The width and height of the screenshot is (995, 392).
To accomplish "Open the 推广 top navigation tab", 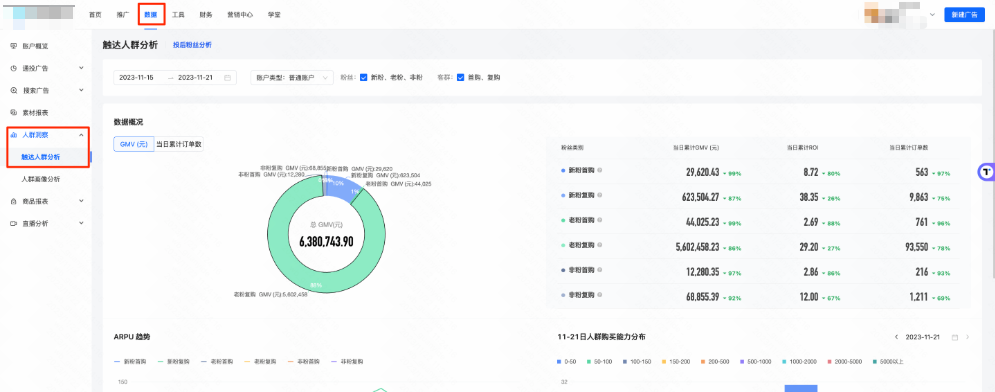I will (x=123, y=15).
